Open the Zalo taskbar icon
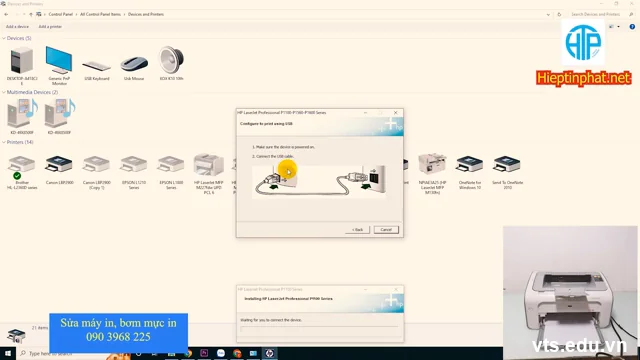 click(x=221, y=353)
